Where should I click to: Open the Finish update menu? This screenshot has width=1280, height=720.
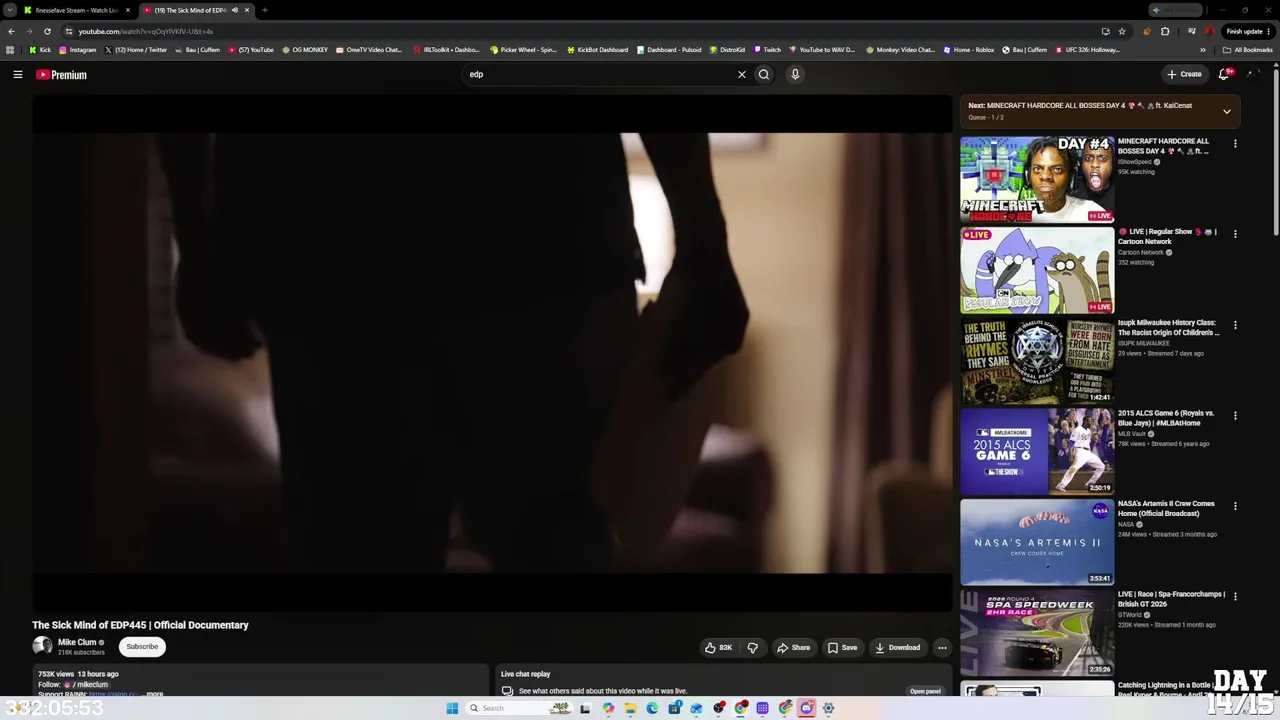(x=1249, y=31)
